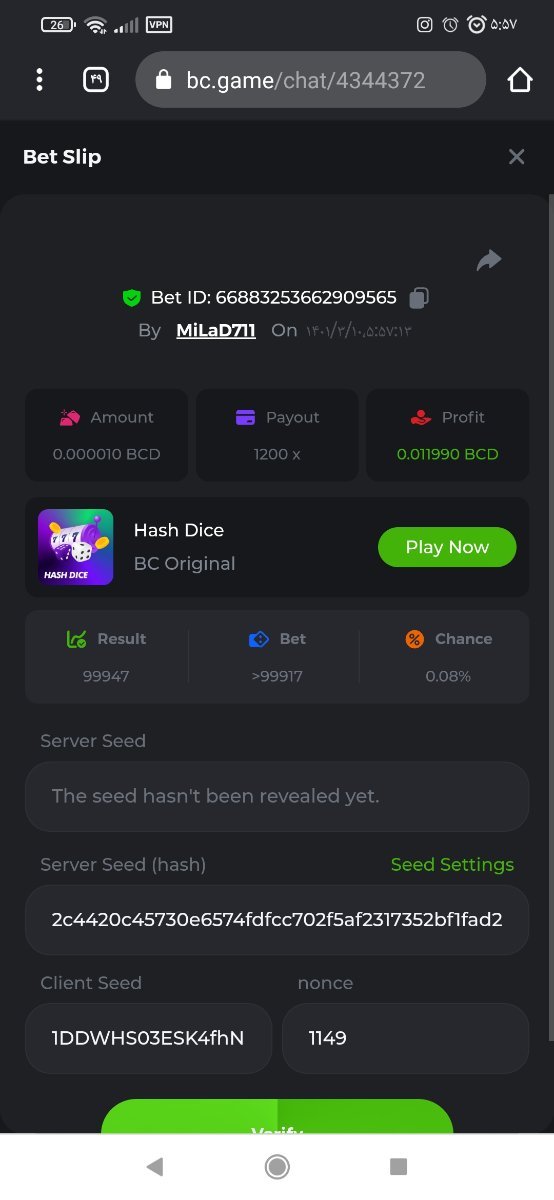Open MiLaD711 user profile
This screenshot has width=554, height=1200.
(x=216, y=330)
